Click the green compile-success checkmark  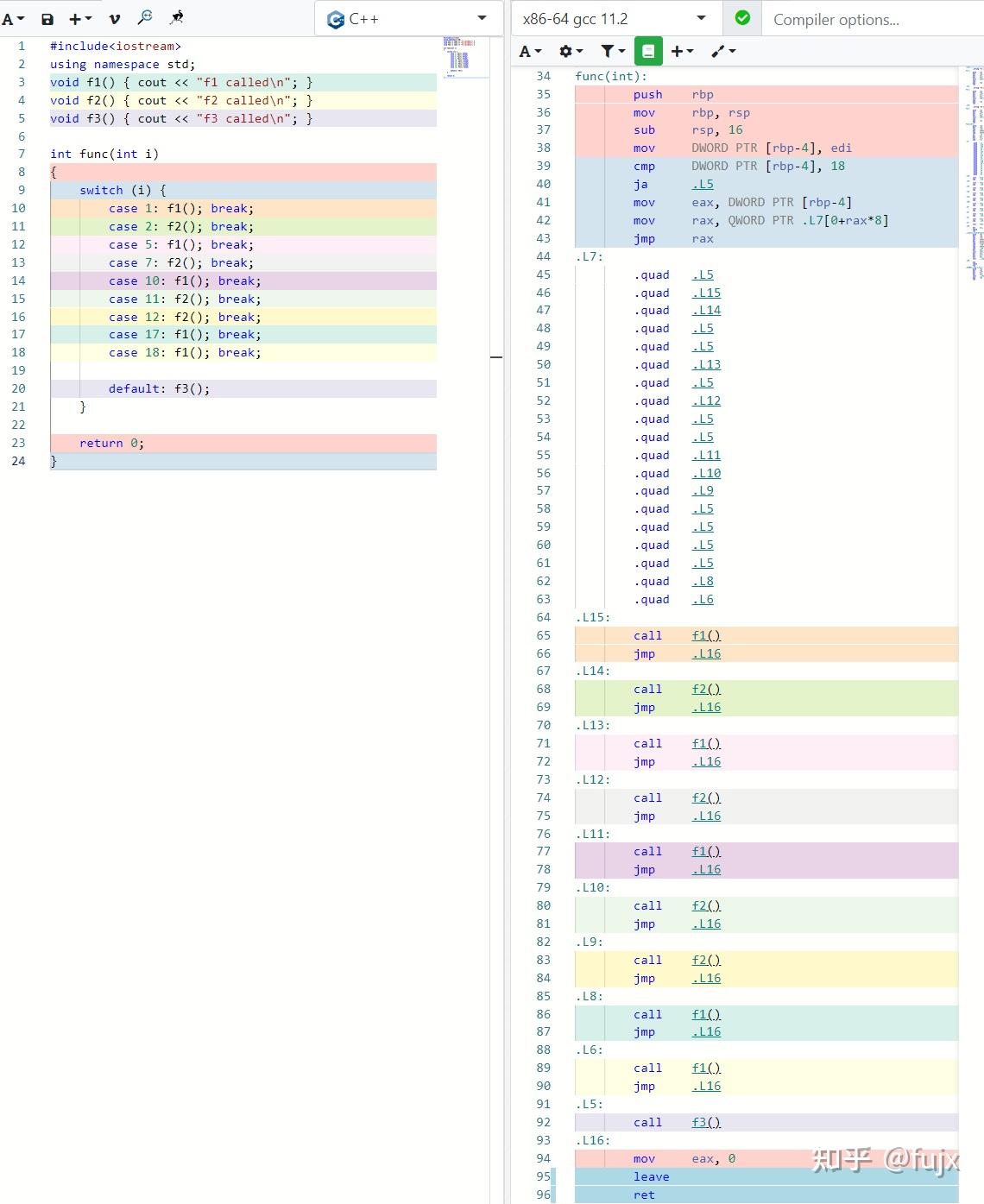tap(741, 18)
